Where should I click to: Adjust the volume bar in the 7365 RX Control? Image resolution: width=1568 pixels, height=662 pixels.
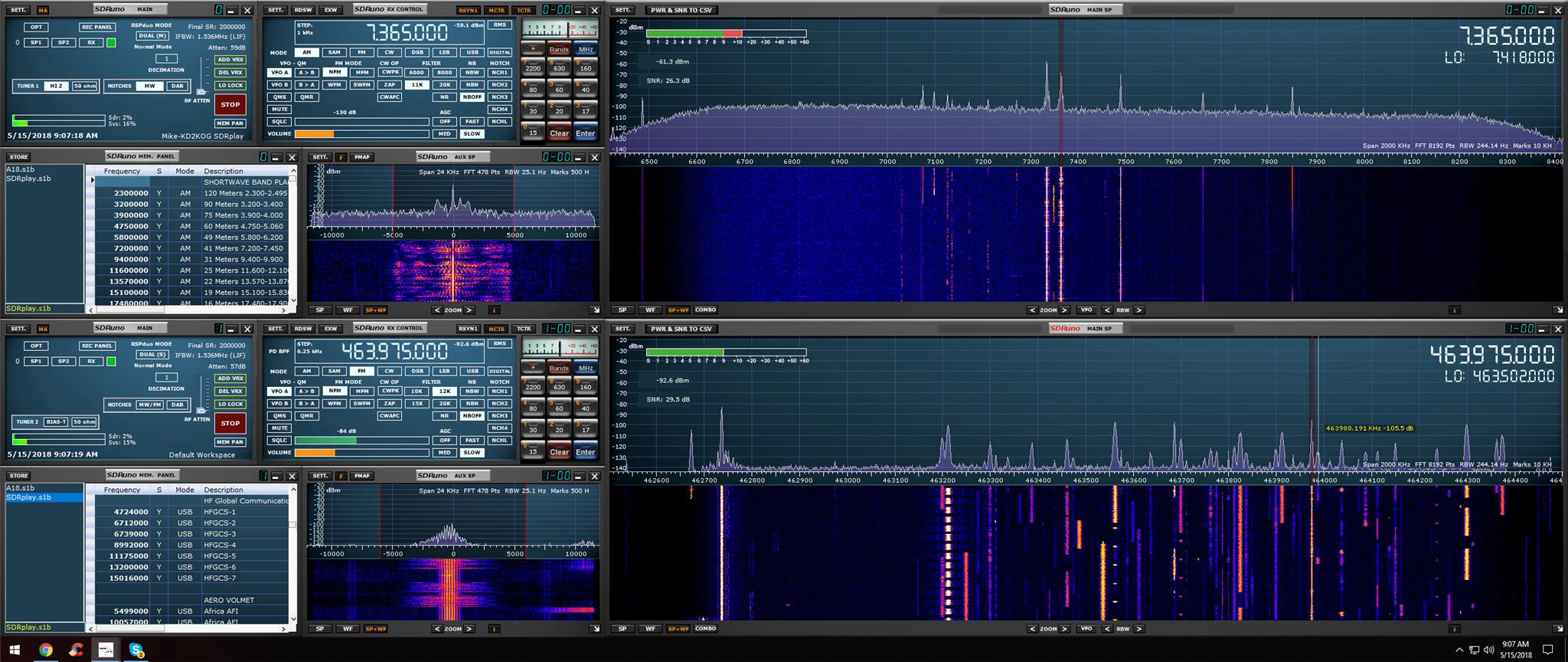(x=361, y=134)
